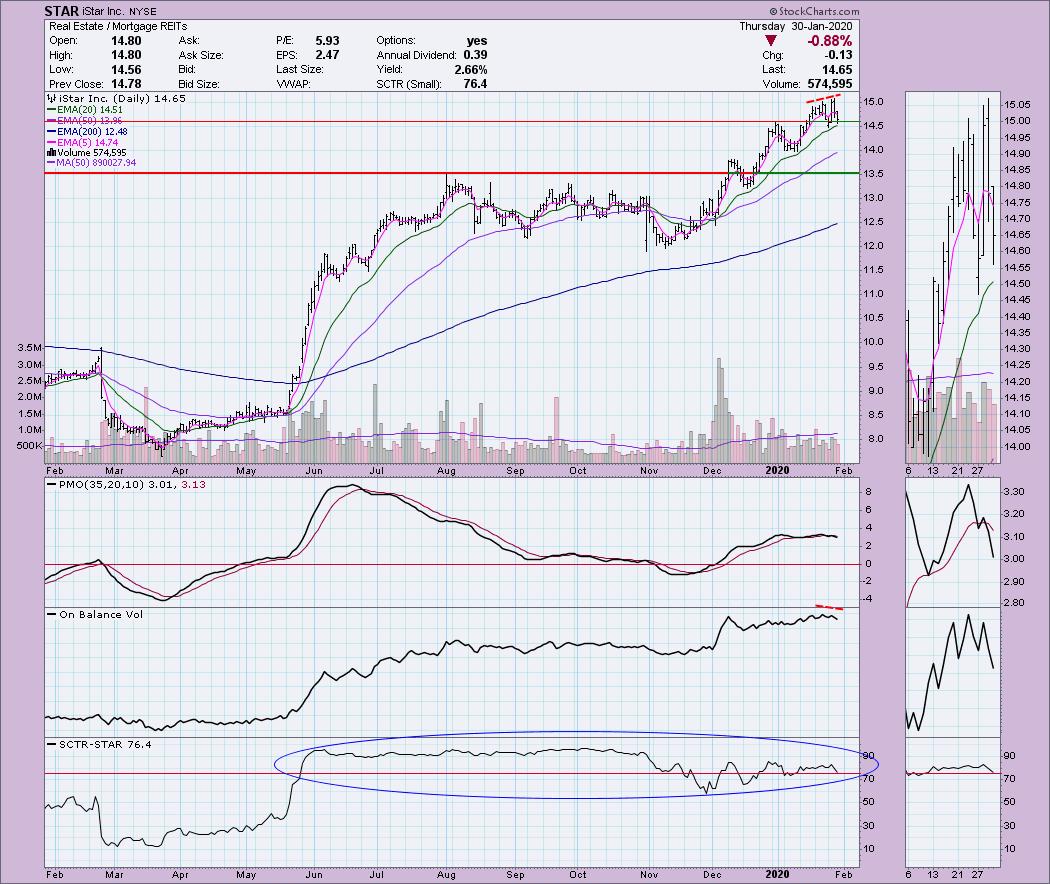1050x884 pixels.
Task: Click the Yield value 2.66%
Action: (471, 70)
